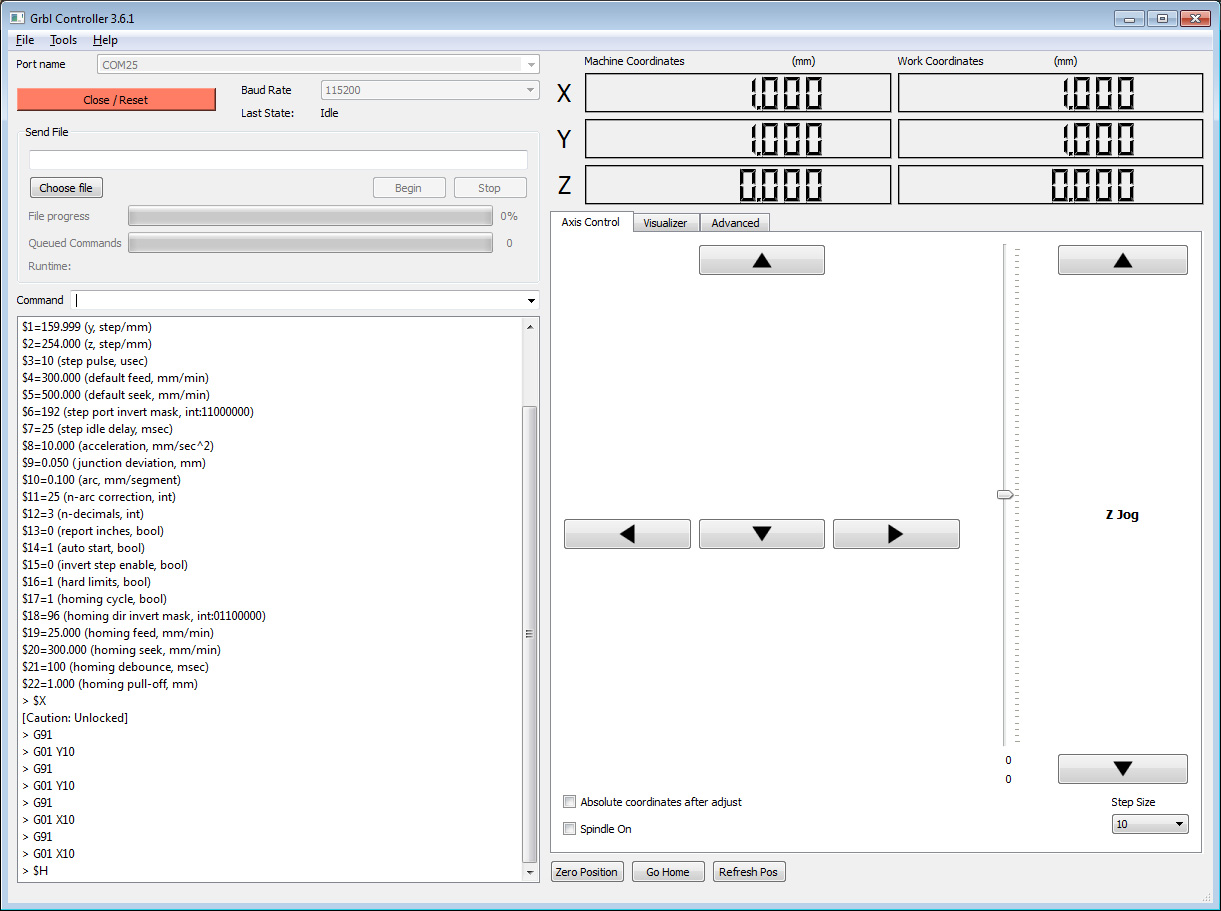1221x911 pixels.
Task: Expand the Command history dropdown arrow
Action: coord(530,301)
